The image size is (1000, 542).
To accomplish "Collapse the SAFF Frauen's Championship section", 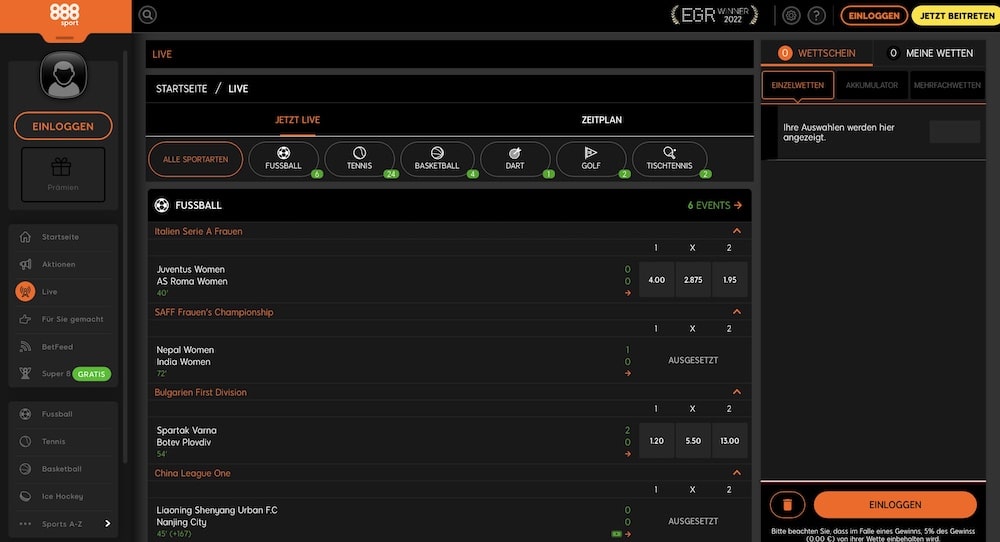I will [737, 312].
